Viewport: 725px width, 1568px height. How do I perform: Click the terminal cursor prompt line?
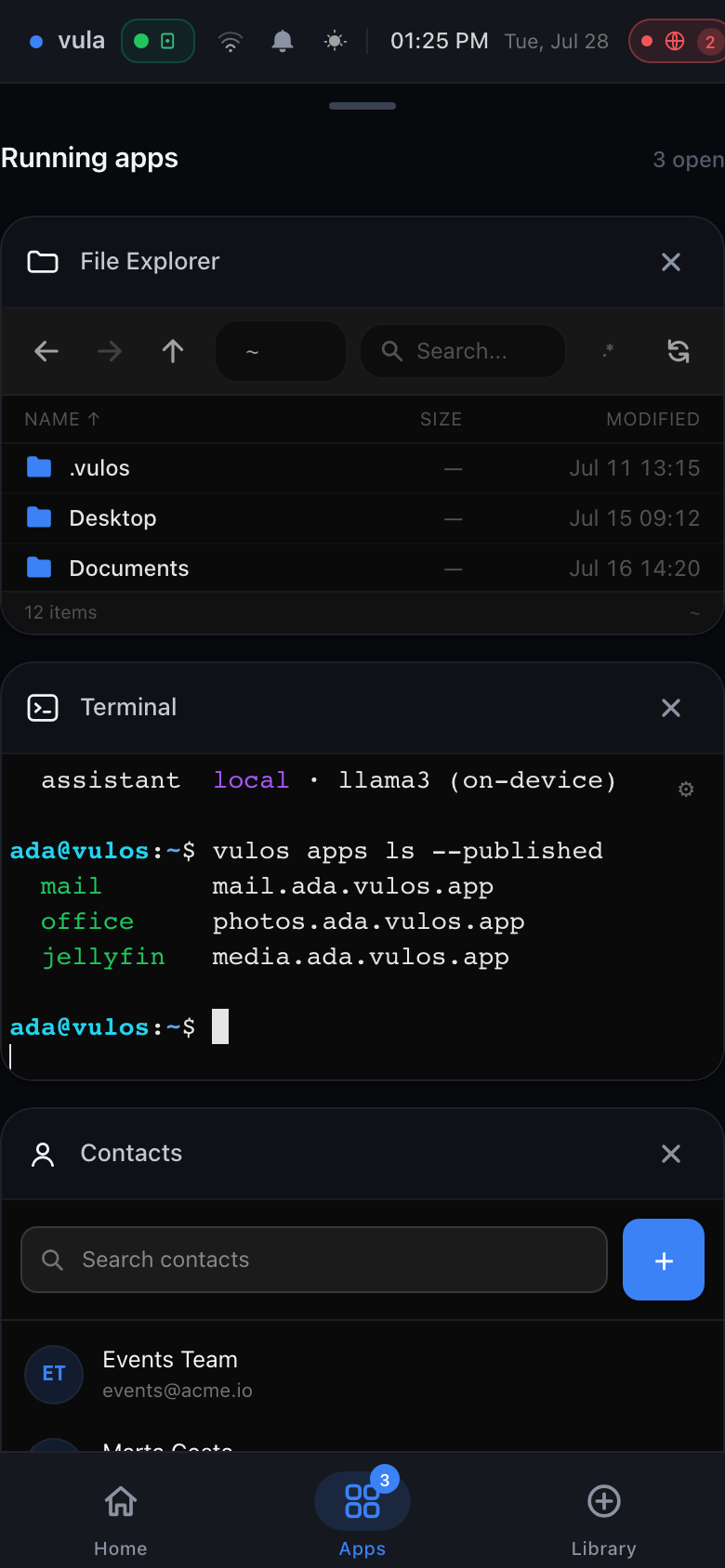coord(119,1027)
